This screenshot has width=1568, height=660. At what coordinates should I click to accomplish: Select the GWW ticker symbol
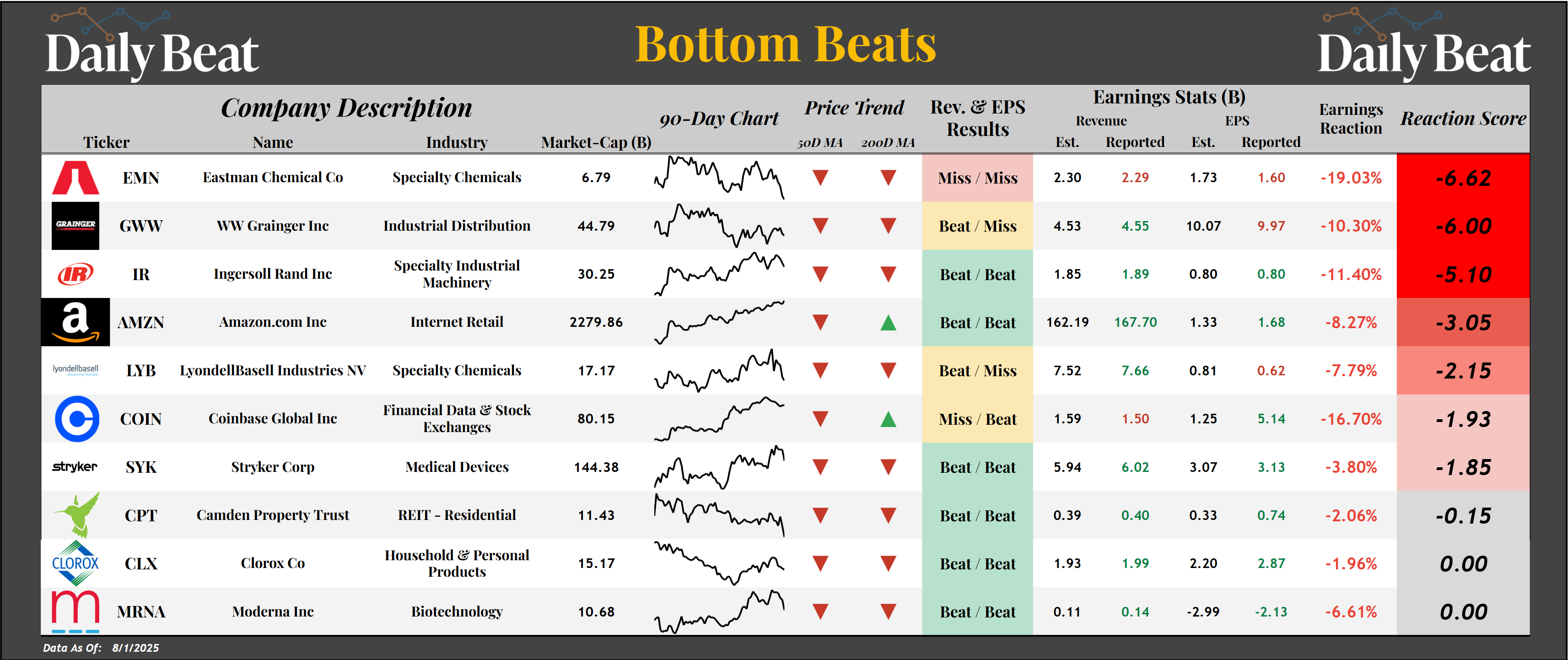(x=140, y=226)
